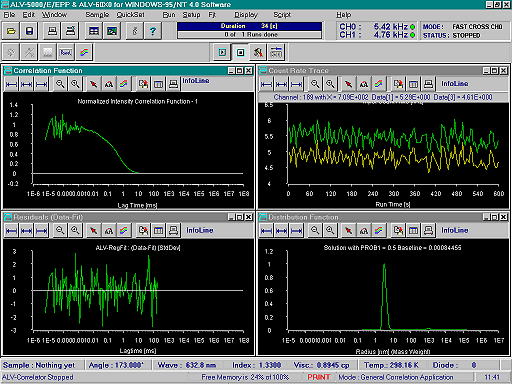Click InfoLine in Correlation Function window
The height and width of the screenshot is (384, 512).
[x=196, y=81]
